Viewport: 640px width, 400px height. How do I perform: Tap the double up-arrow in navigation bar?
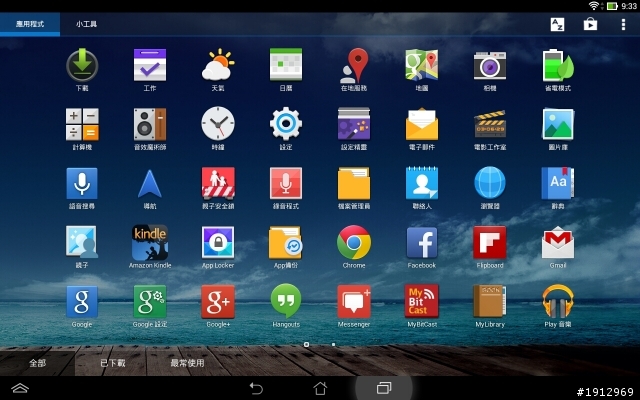point(20,388)
